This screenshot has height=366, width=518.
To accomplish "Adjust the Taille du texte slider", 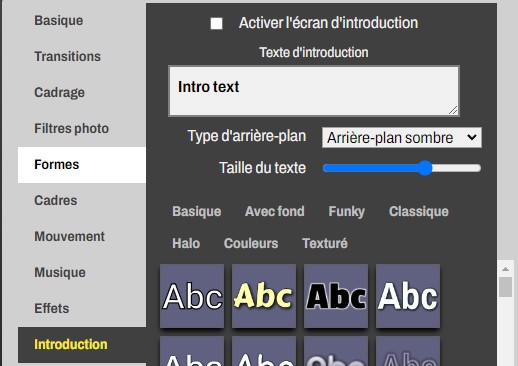I will coord(402,168).
